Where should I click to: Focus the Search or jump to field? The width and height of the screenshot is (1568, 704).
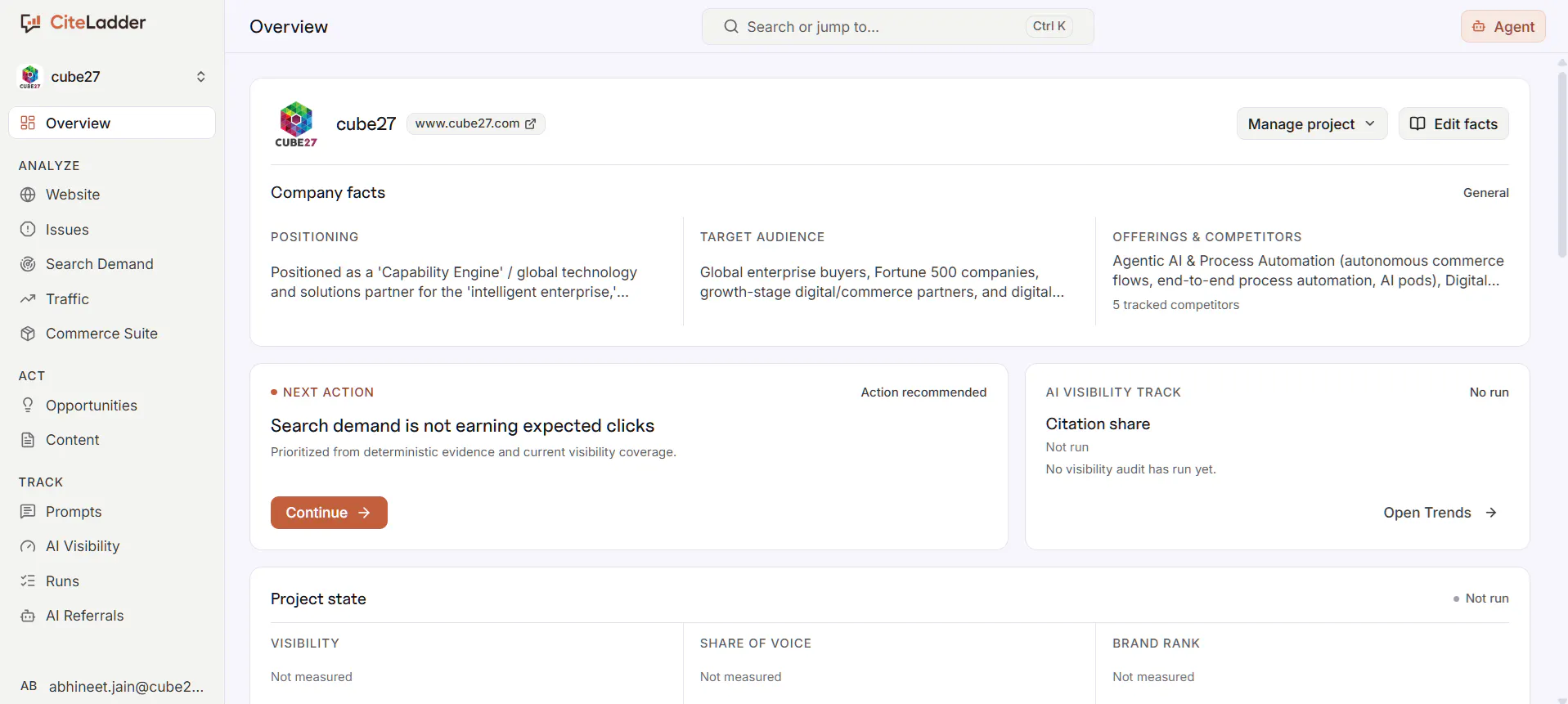tap(897, 26)
